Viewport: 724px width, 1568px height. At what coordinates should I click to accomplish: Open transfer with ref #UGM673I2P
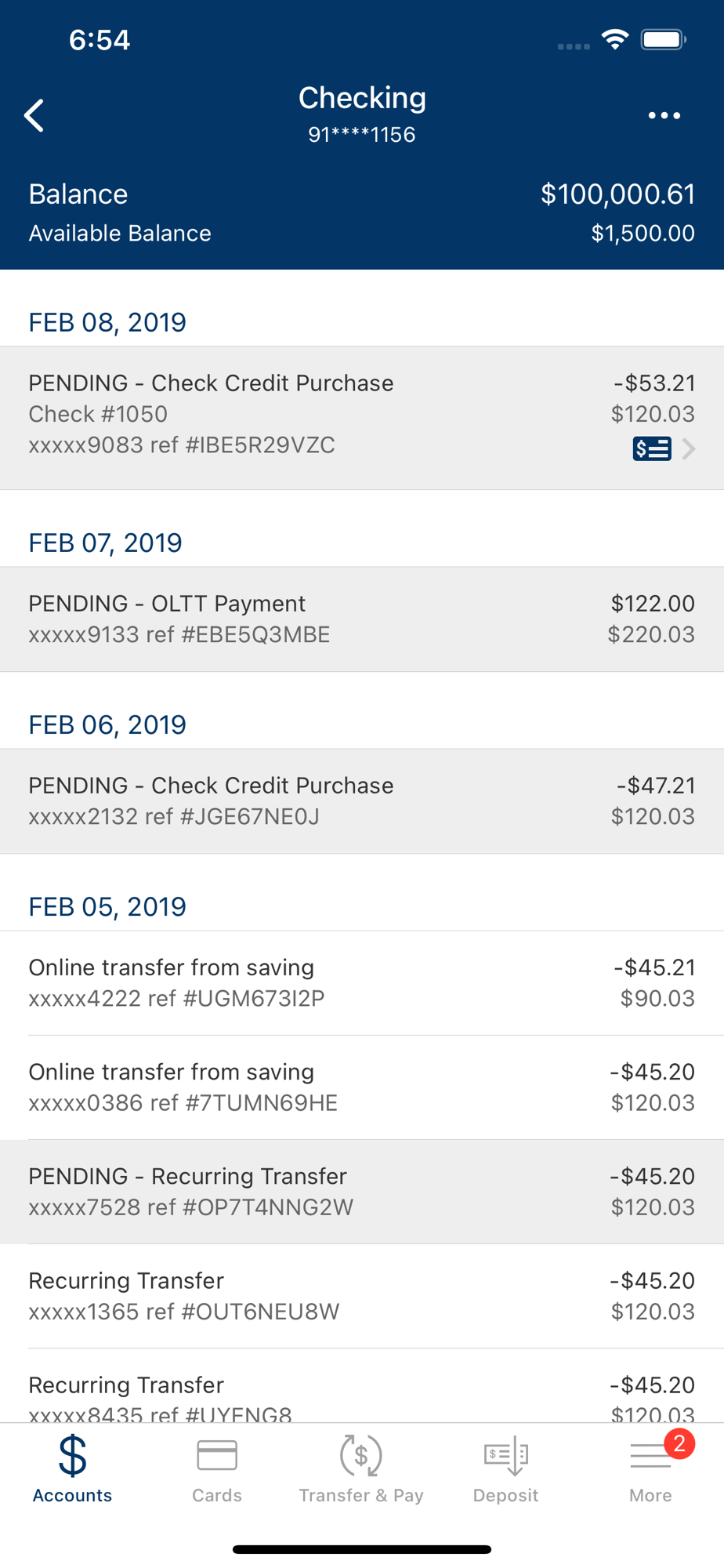pos(360,982)
